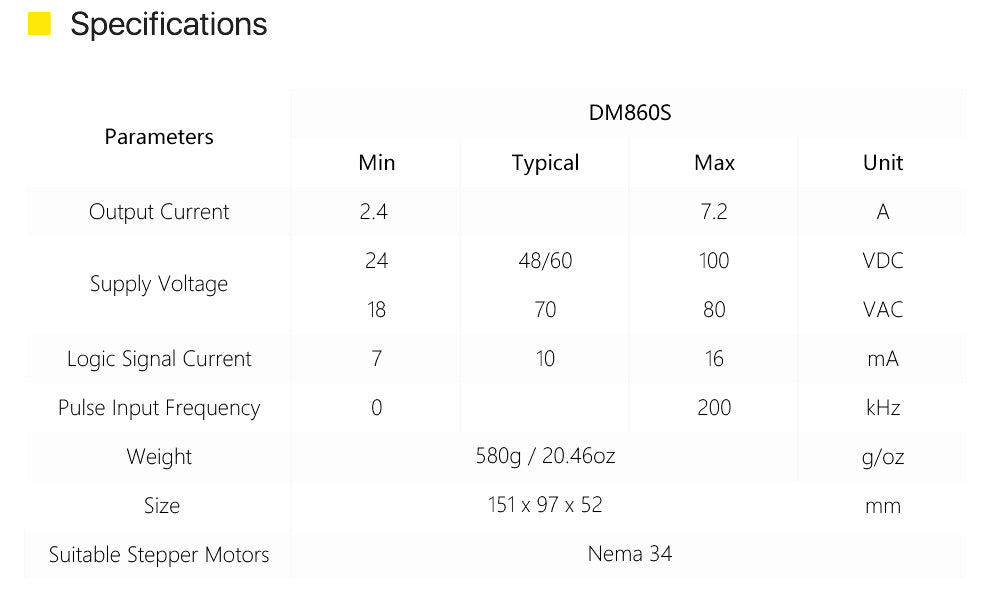The width and height of the screenshot is (1000, 601).
Task: Click the 48/60 typical voltage value
Action: click(x=545, y=260)
